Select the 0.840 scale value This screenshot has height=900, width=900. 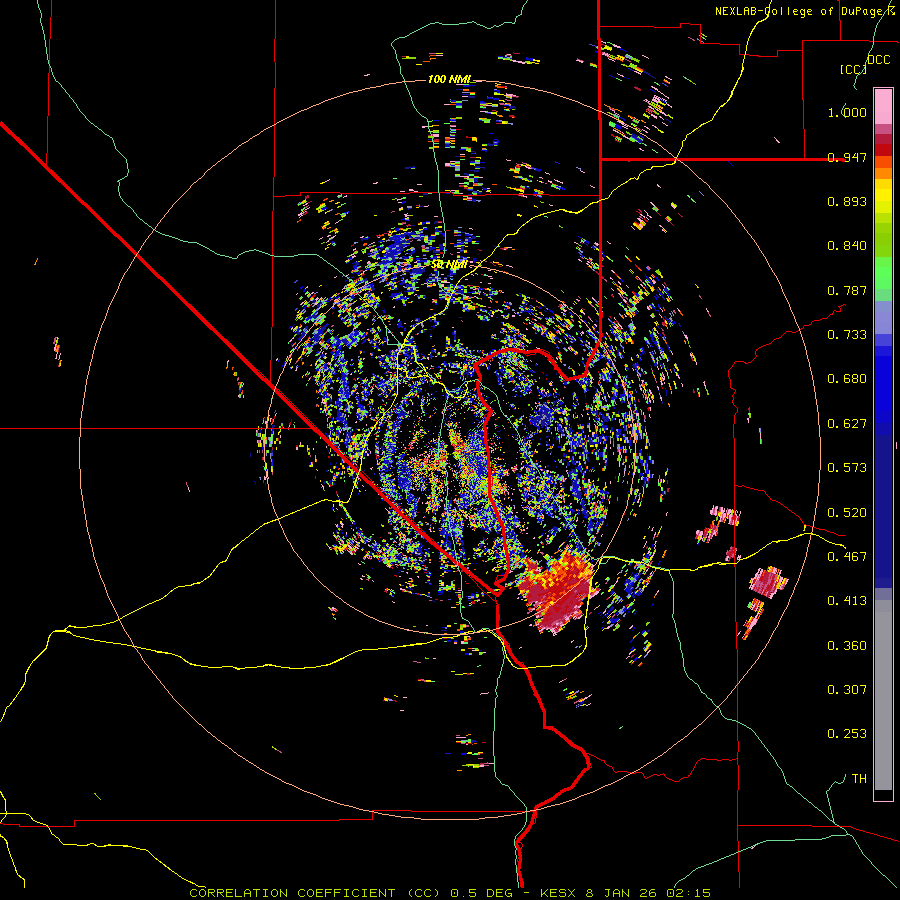tap(847, 246)
